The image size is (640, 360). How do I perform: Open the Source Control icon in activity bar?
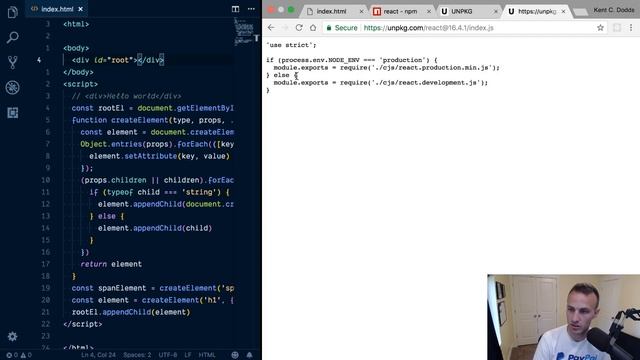coord(13,62)
